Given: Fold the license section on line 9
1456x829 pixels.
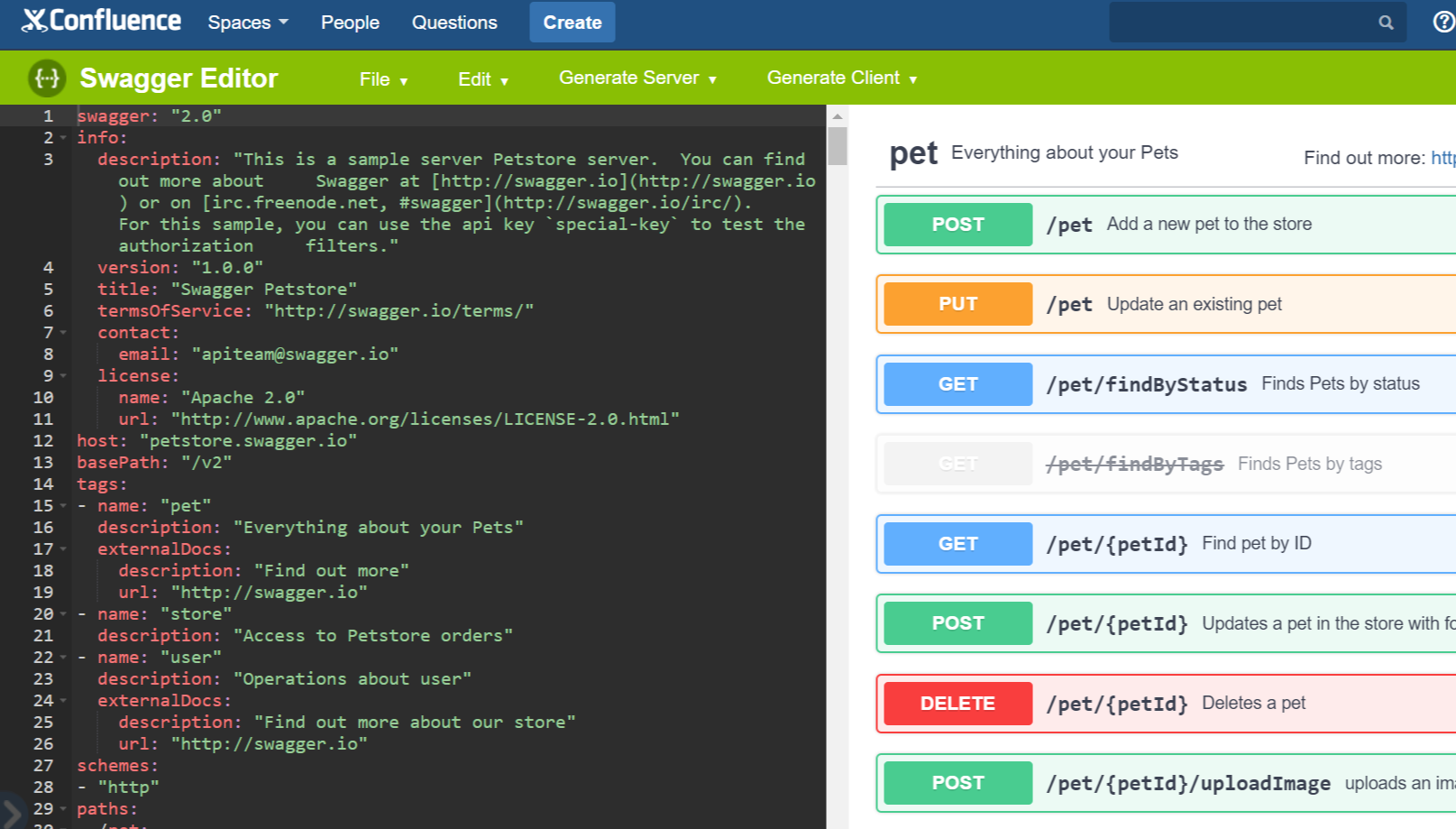Looking at the screenshot, I should pos(63,376).
